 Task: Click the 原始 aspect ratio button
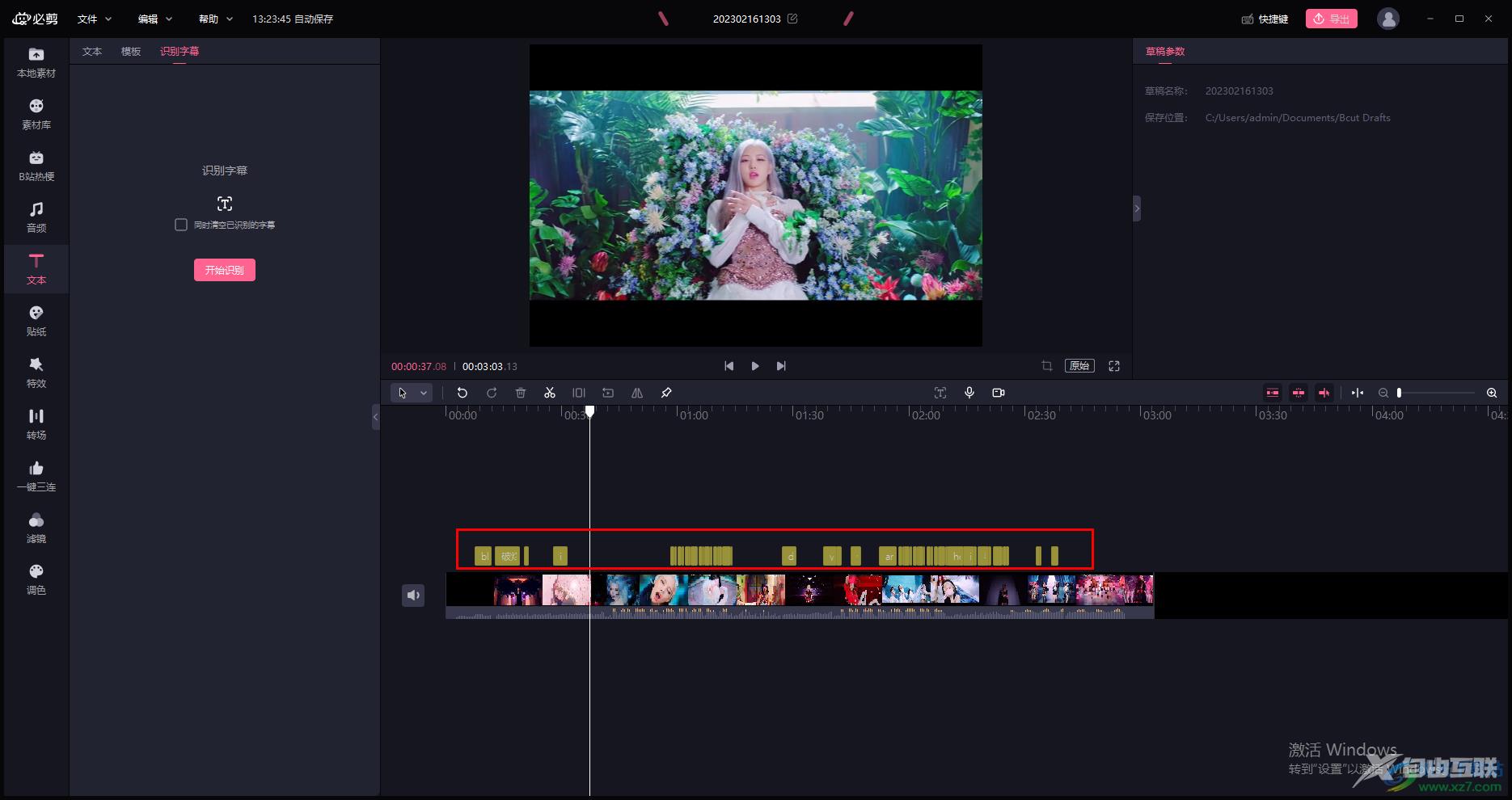[x=1079, y=366]
